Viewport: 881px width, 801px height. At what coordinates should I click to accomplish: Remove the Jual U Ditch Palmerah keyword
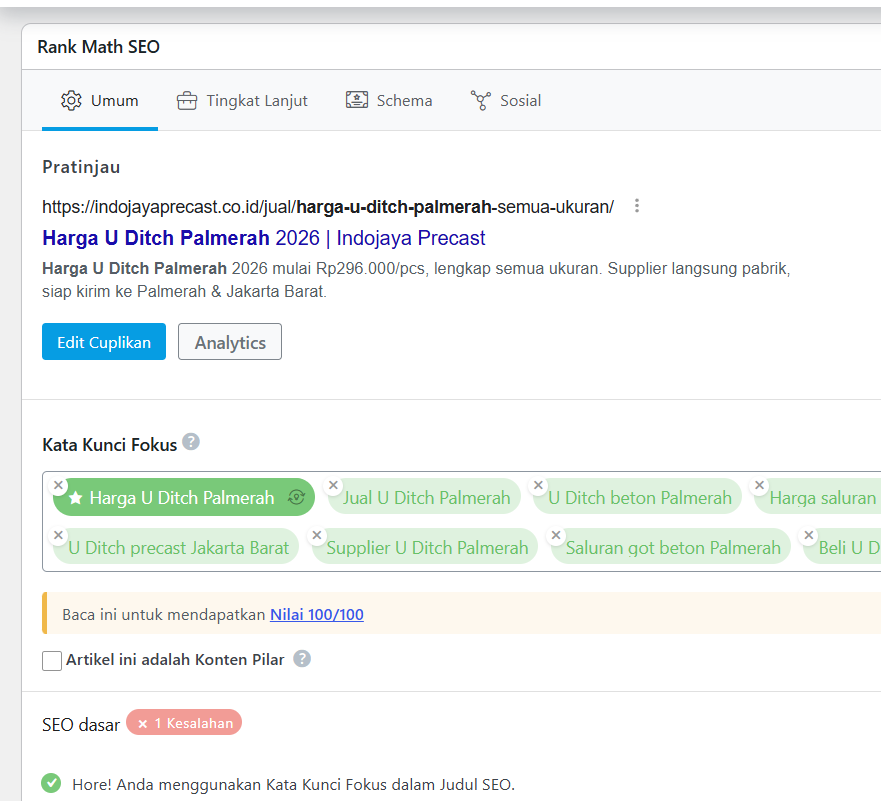333,485
